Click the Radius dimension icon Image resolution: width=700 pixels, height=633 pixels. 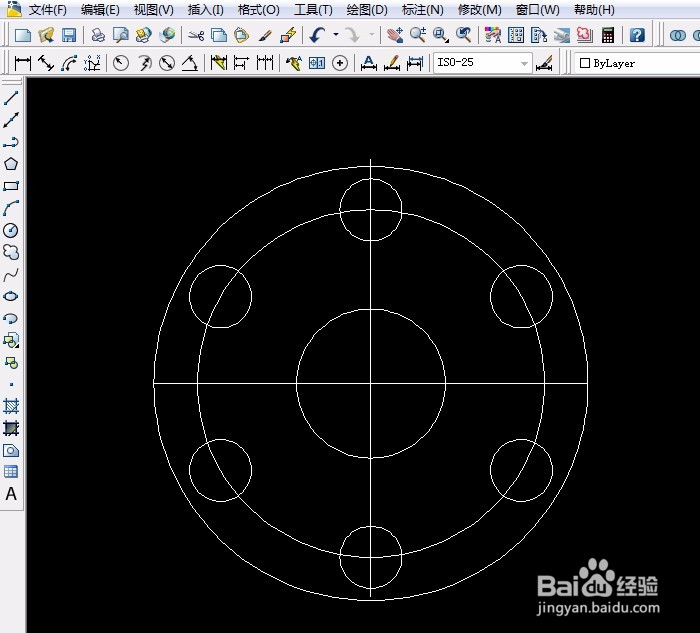pyautogui.click(x=121, y=63)
